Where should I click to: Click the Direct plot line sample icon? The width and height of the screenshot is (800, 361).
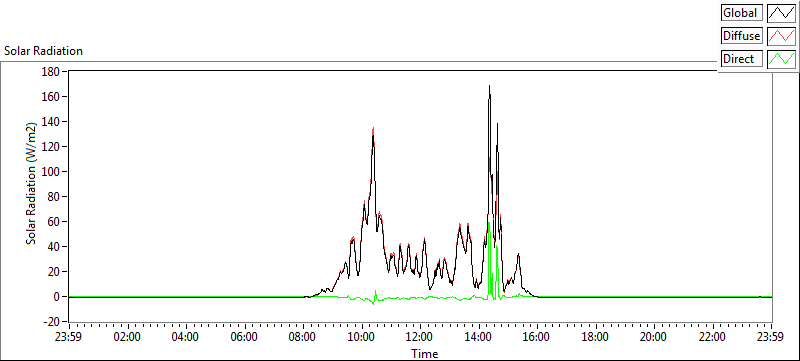pyautogui.click(x=782, y=59)
